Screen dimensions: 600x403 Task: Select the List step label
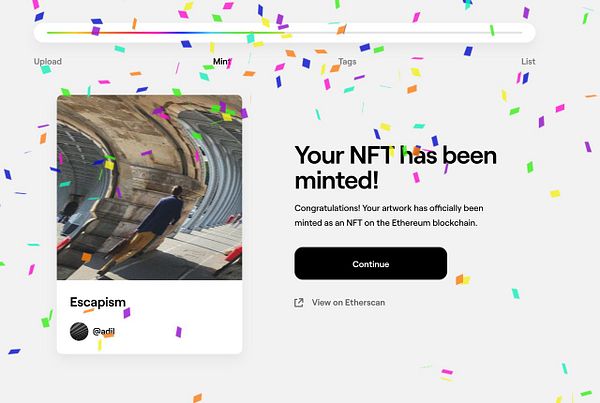pyautogui.click(x=528, y=61)
